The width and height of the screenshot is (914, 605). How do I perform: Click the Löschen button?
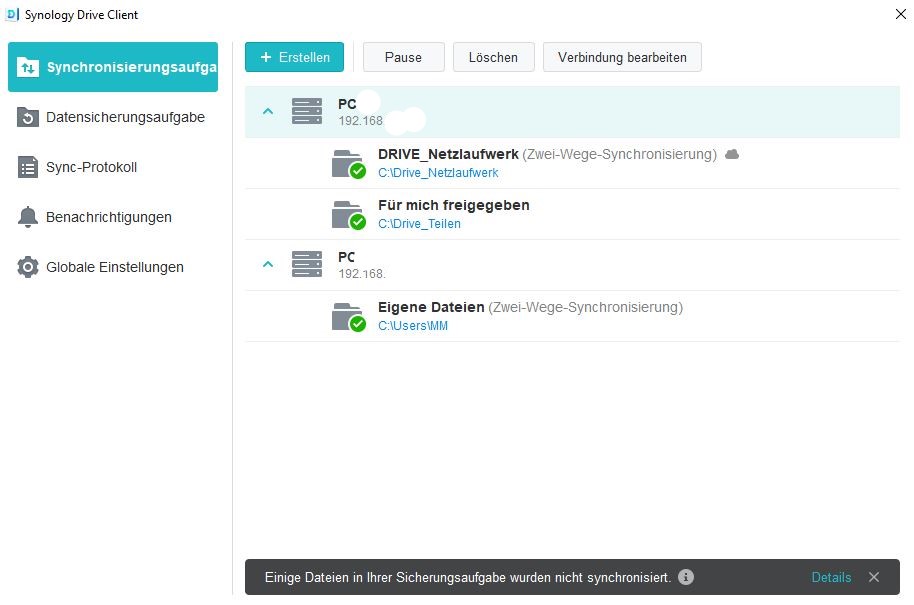[x=493, y=57]
